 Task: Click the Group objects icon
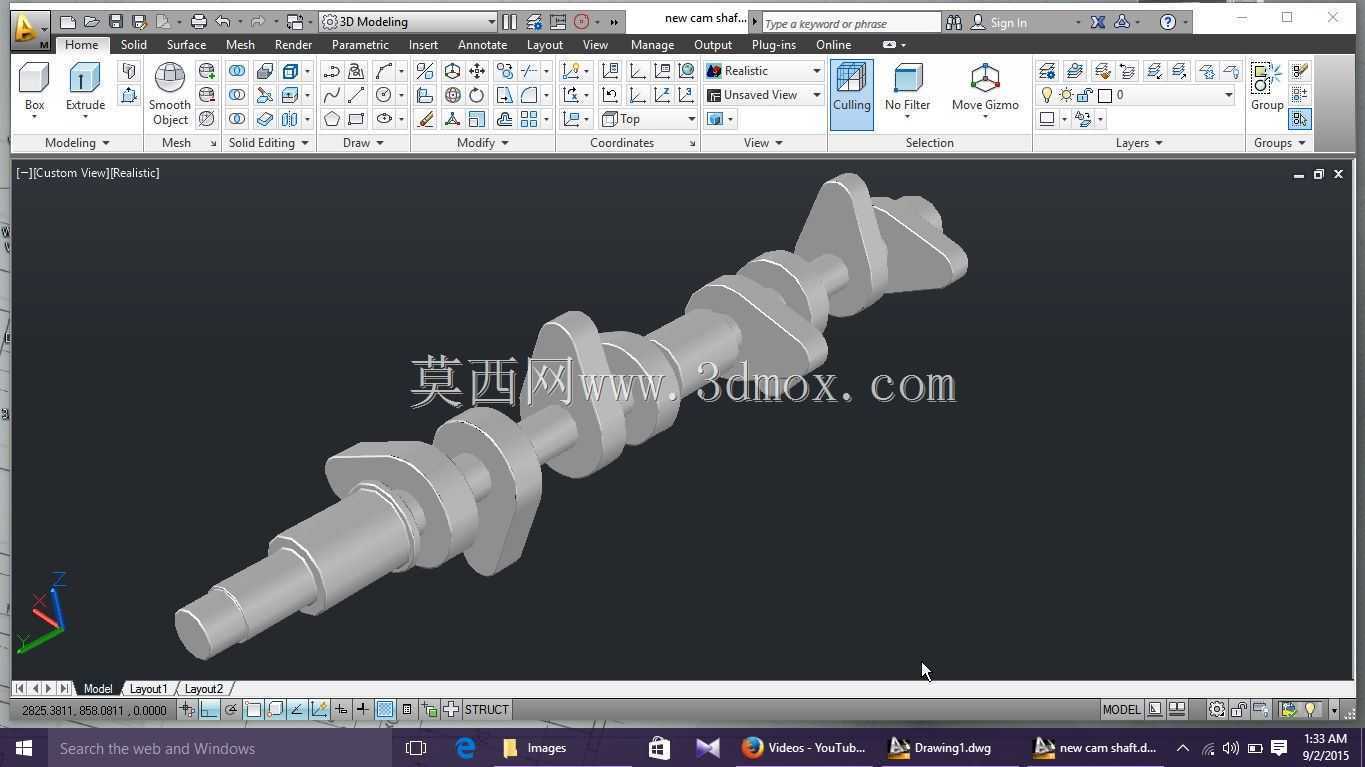click(x=1267, y=87)
